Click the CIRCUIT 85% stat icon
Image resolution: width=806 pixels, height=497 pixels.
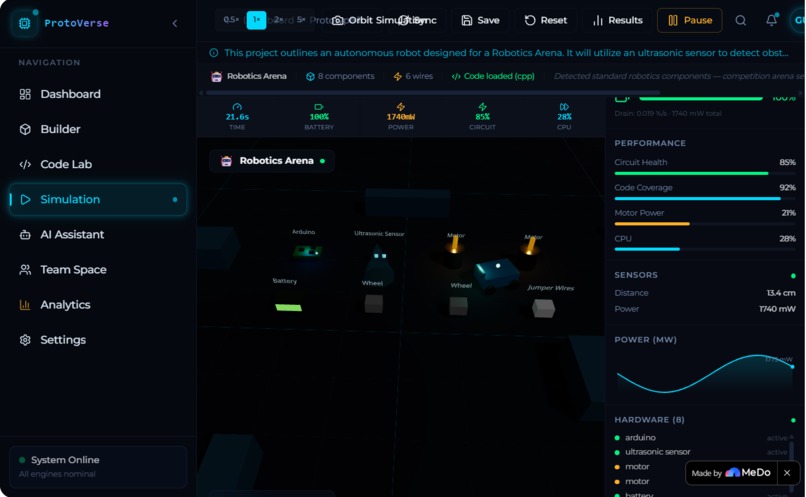click(482, 107)
